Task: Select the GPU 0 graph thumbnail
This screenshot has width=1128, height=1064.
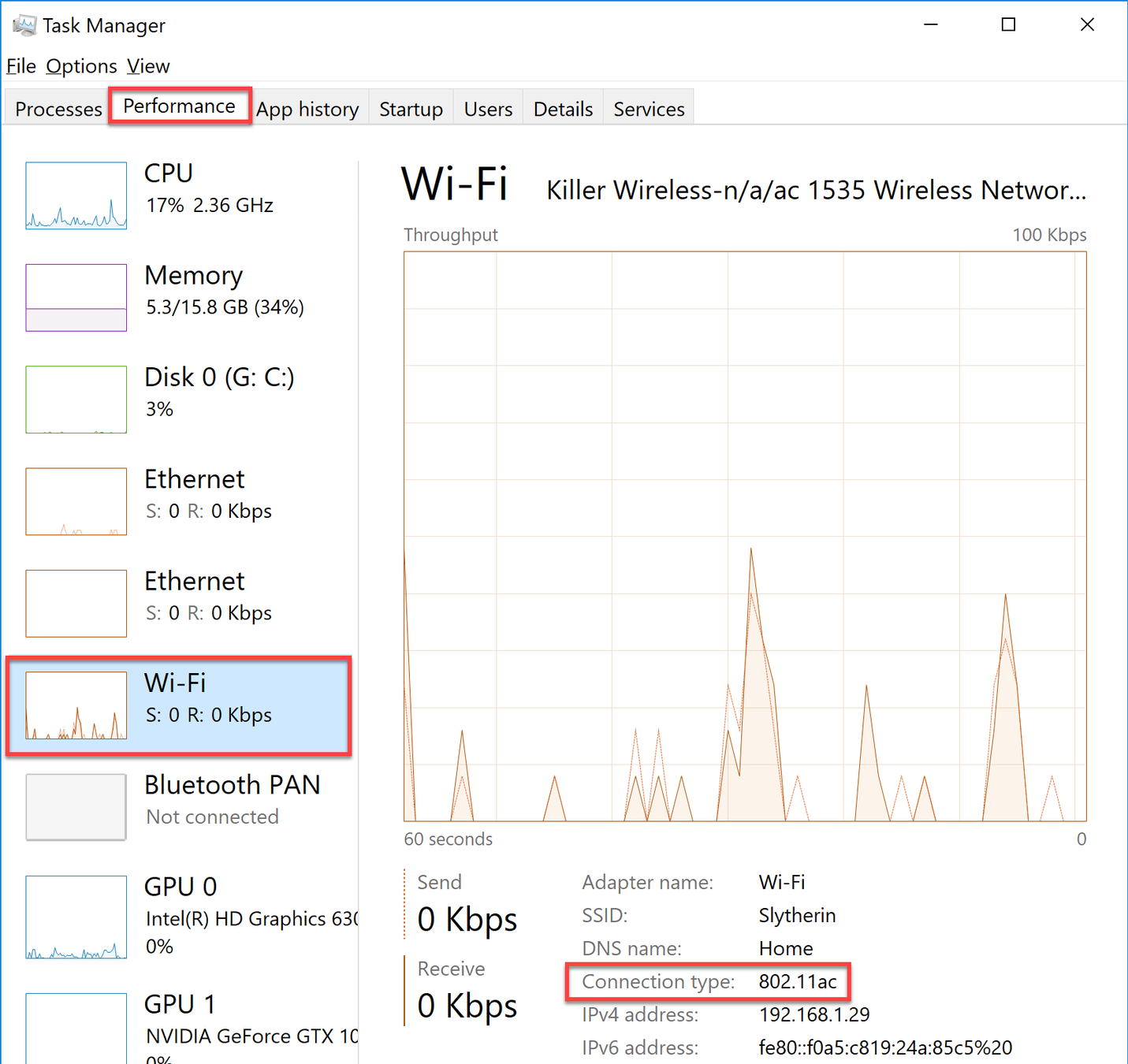Action: 76,917
